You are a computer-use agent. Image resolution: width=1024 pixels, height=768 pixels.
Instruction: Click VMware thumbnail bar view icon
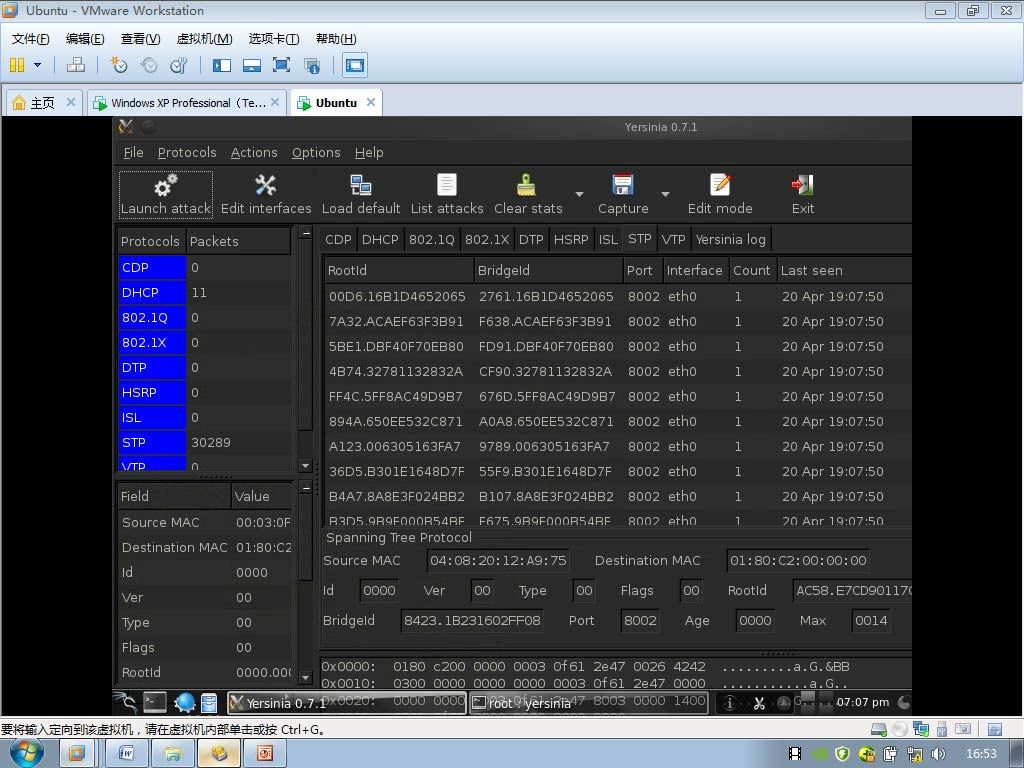click(251, 65)
